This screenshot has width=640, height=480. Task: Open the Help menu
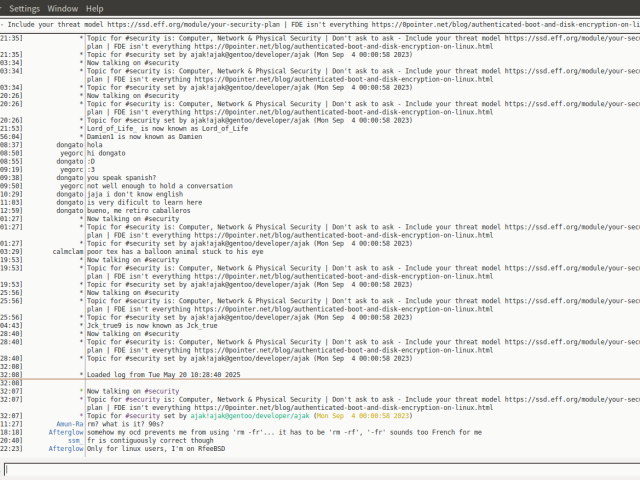pos(94,8)
